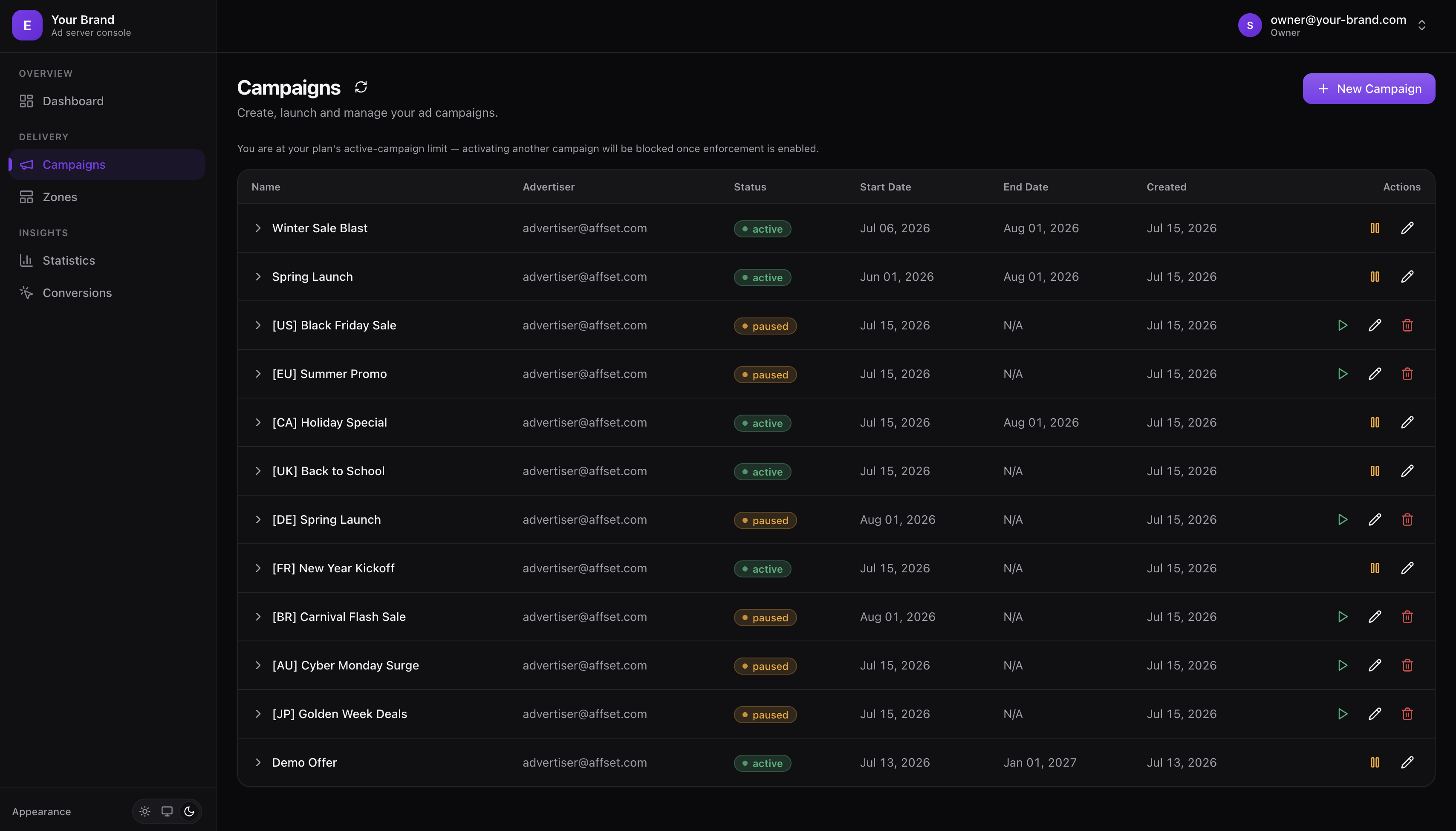Screen dimensions: 1456x831
Task: Open Conversions in the sidebar
Action: (x=107, y=293)
